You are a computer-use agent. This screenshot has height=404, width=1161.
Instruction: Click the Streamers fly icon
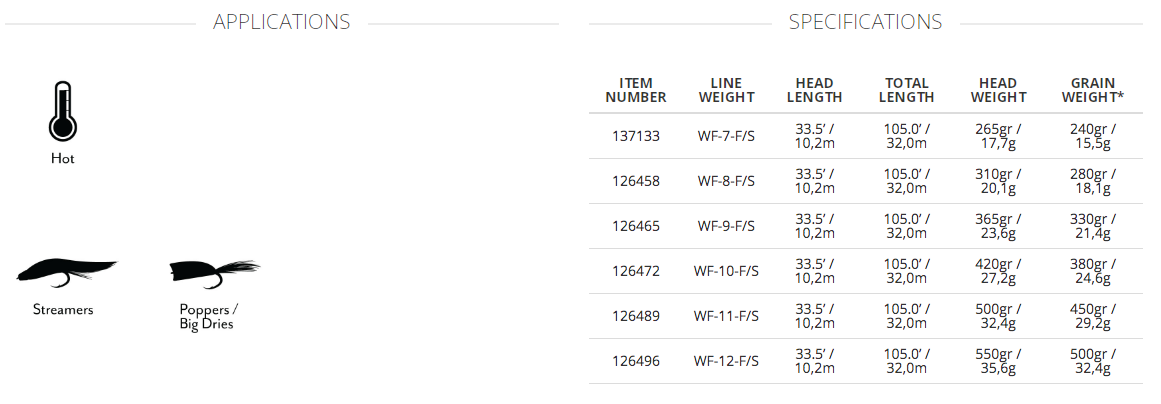67,271
